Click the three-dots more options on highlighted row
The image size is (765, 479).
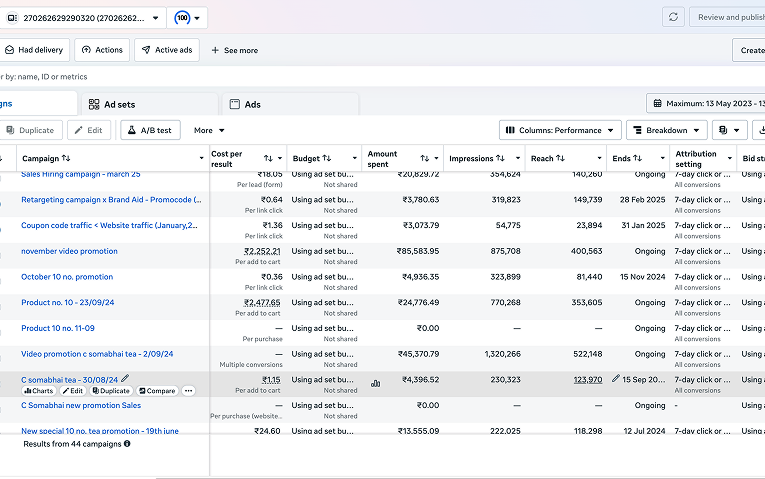tap(188, 391)
